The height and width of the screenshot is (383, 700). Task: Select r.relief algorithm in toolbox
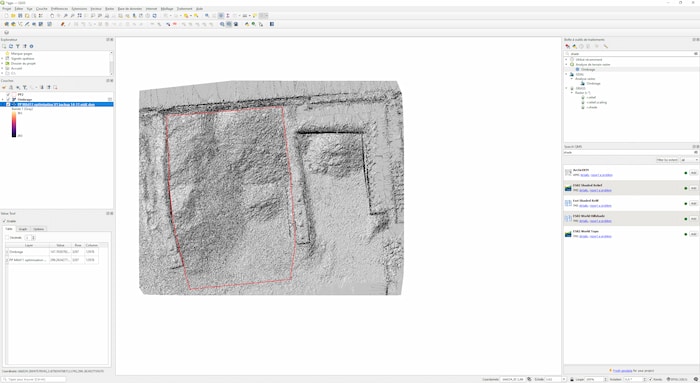tap(591, 97)
